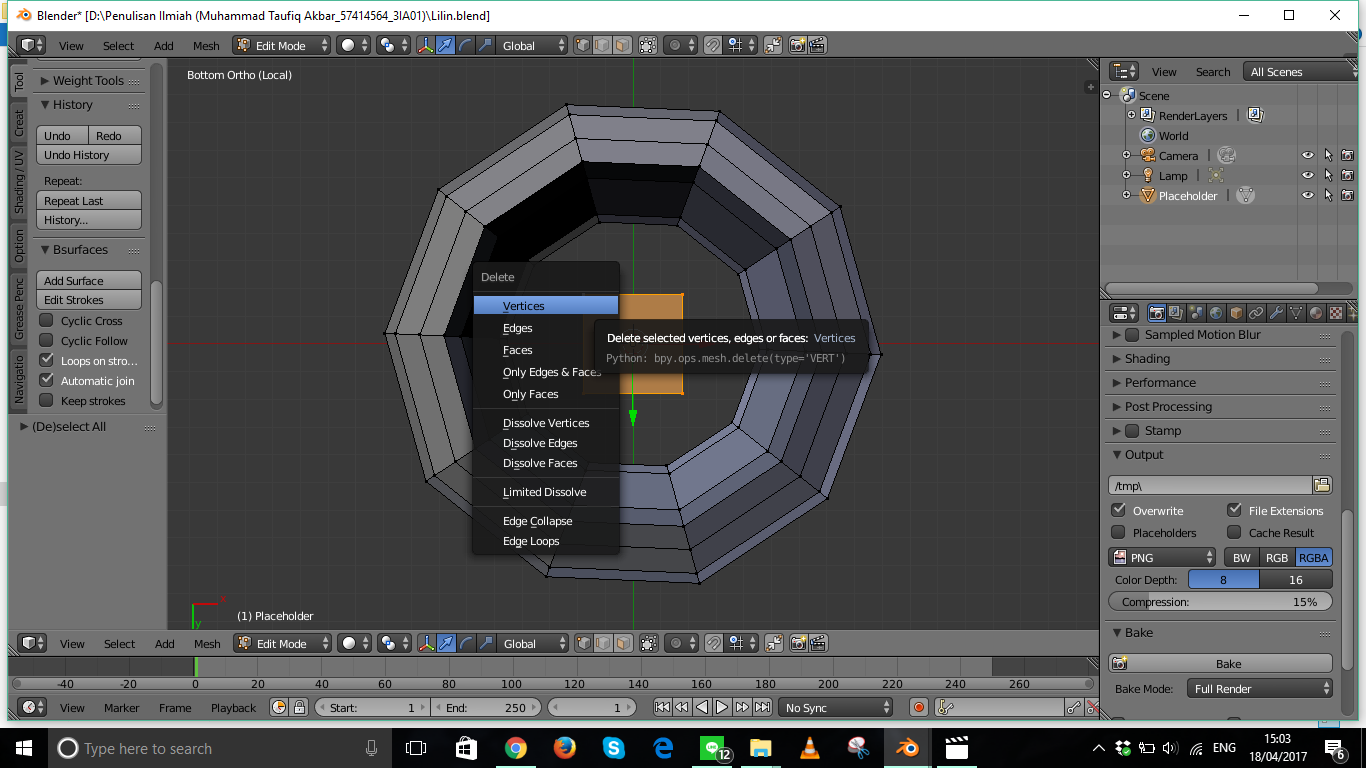The width and height of the screenshot is (1366, 768).
Task: Hide the Lamp object using its eye icon
Action: pos(1307,175)
